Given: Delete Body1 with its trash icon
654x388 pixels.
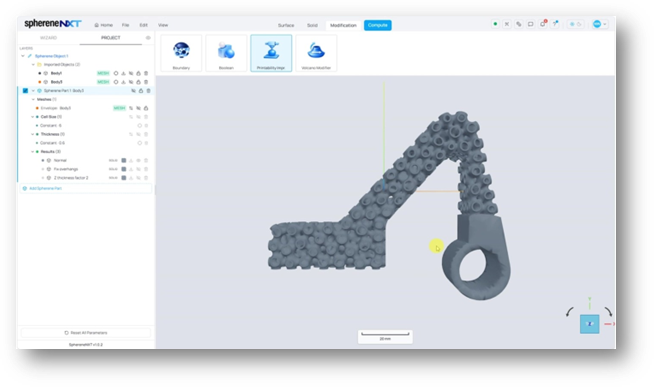Looking at the screenshot, I should (146, 73).
